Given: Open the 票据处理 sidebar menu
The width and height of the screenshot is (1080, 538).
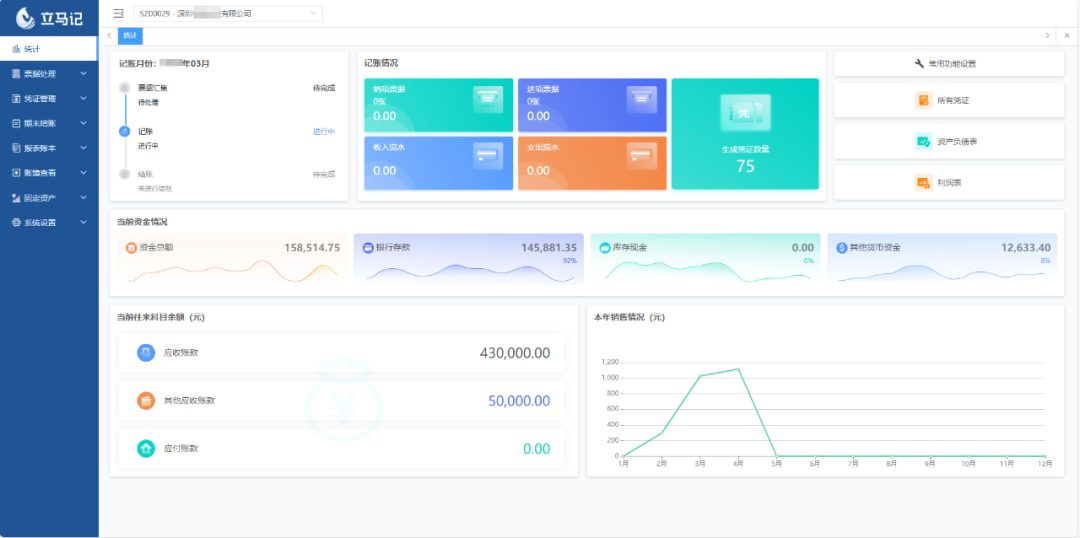Looking at the screenshot, I should pos(49,74).
